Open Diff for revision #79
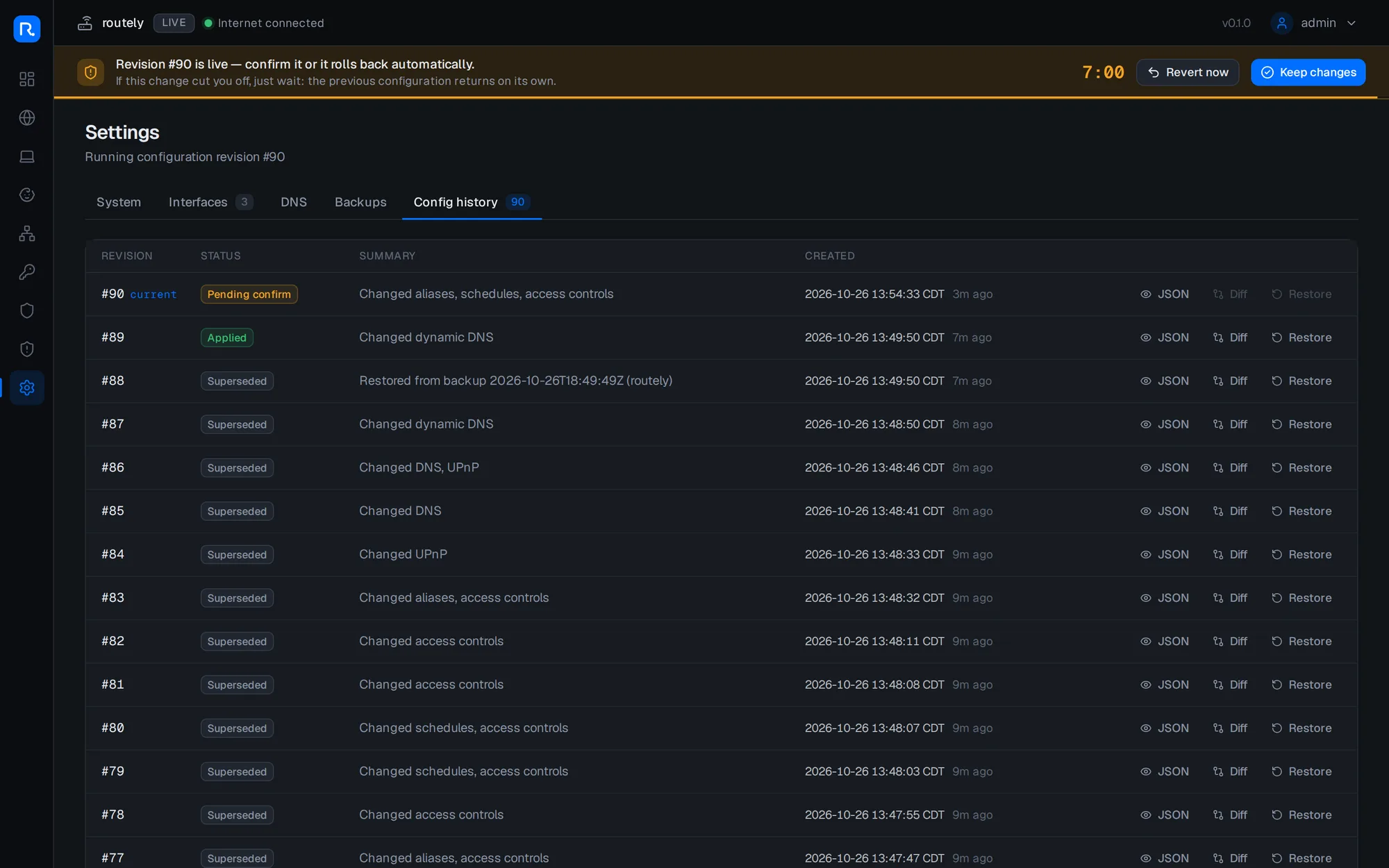1389x868 pixels. 1230,771
